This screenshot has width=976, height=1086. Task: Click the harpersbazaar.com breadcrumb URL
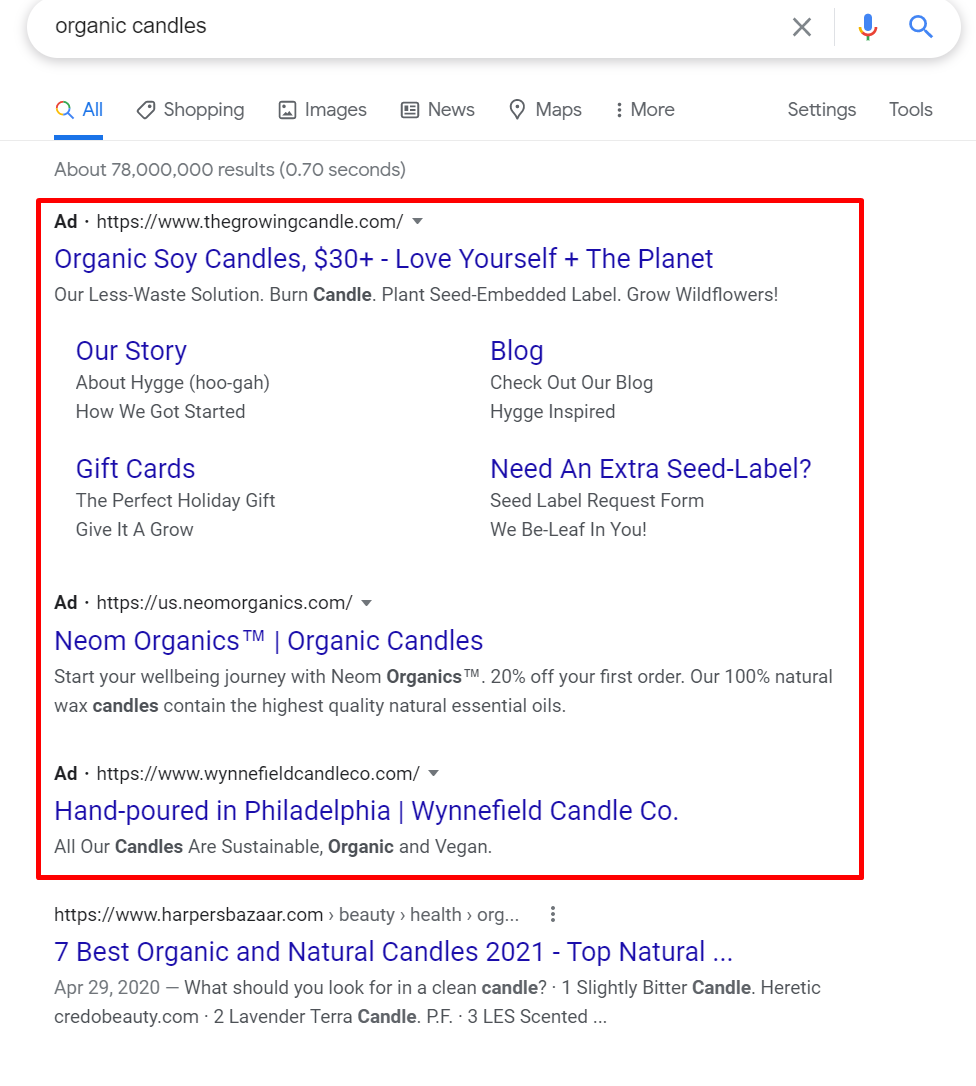[286, 914]
